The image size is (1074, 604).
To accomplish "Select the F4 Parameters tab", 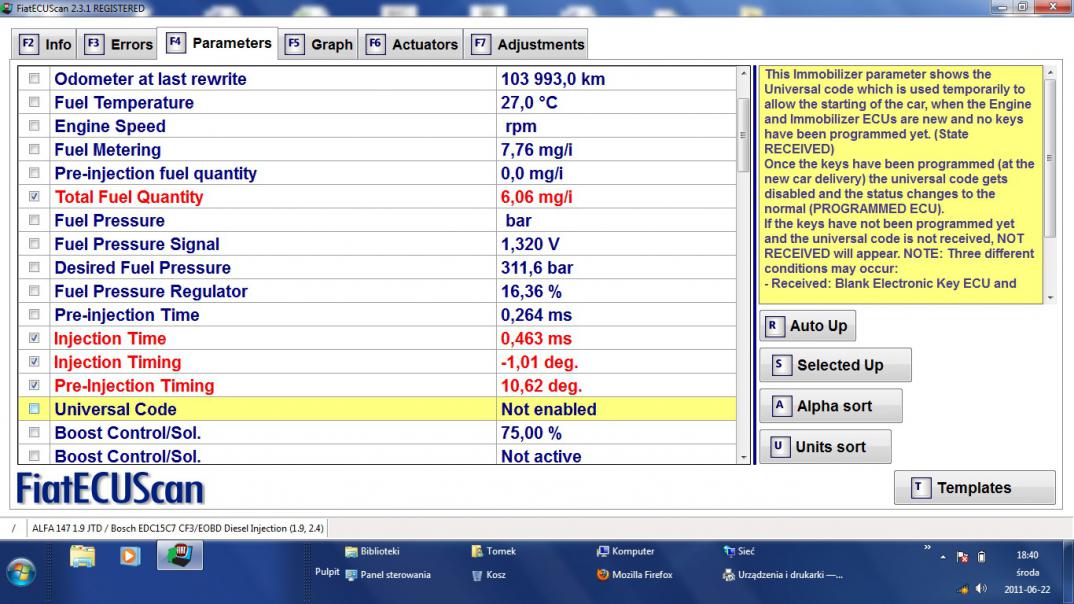I will [x=218, y=43].
